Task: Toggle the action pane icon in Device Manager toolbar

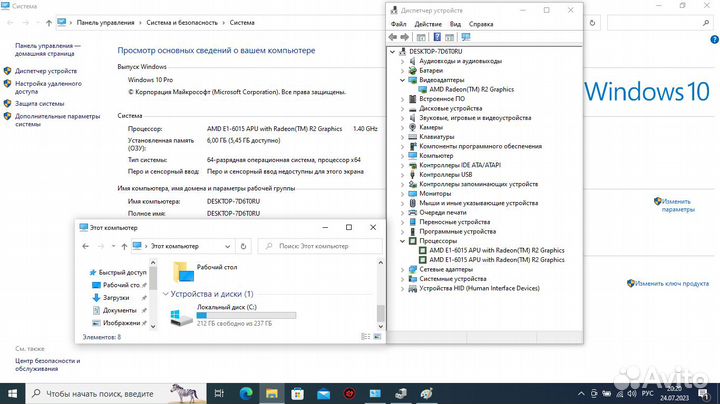Action: tap(450, 37)
